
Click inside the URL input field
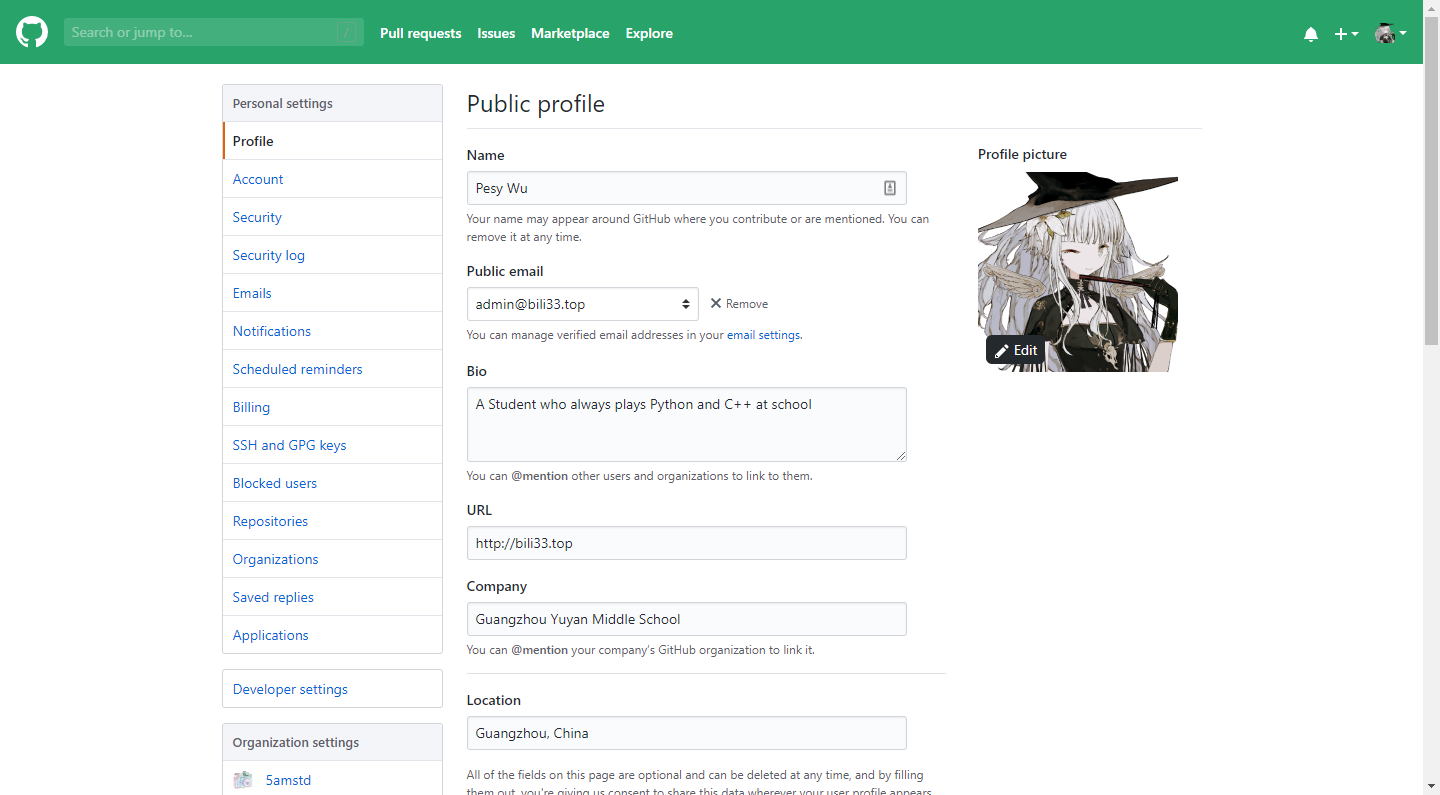[686, 543]
